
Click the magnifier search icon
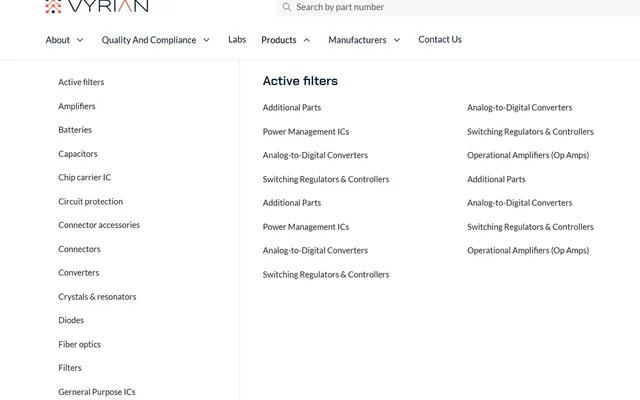[287, 7]
